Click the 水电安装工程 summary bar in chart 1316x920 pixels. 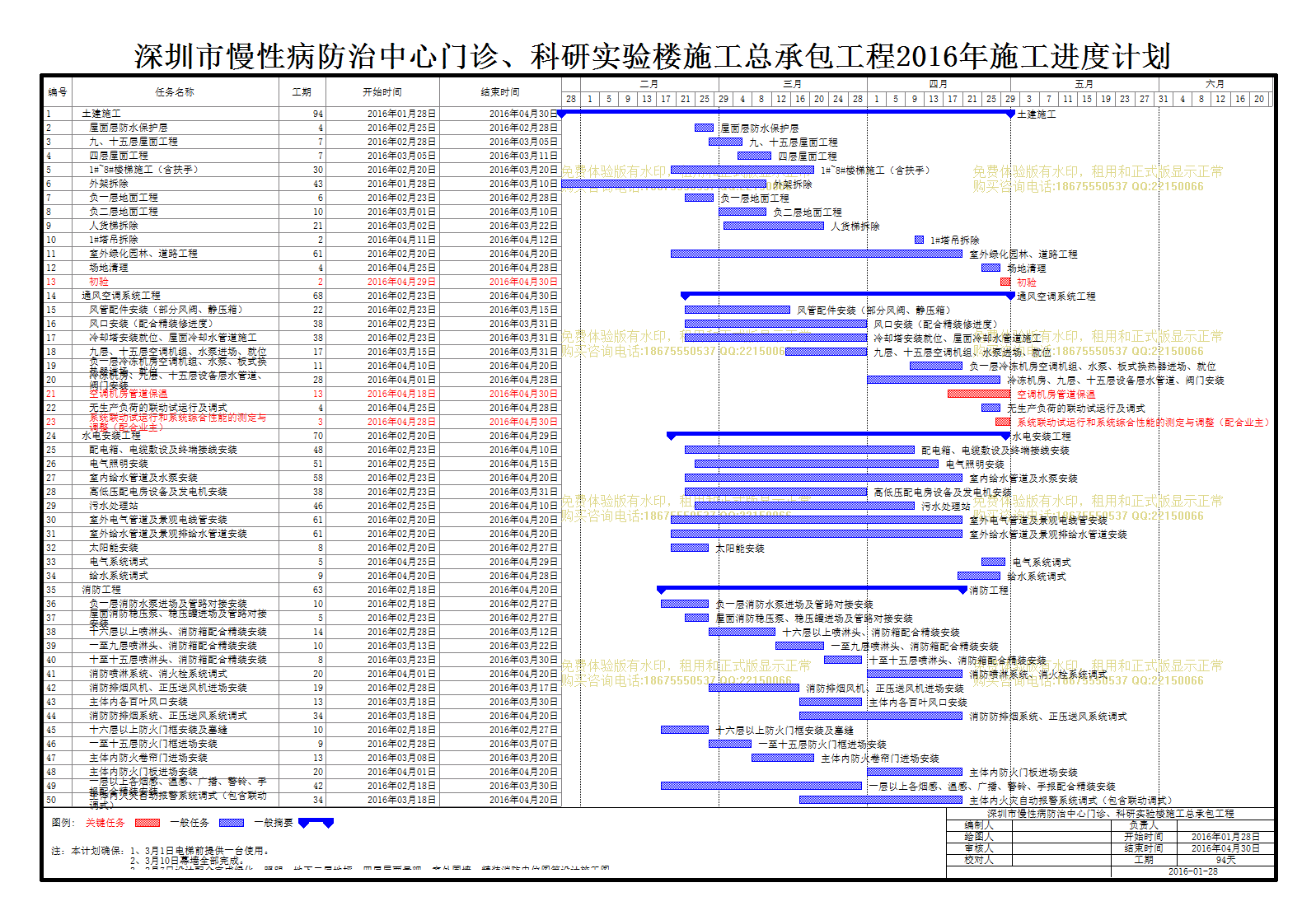pos(838,435)
